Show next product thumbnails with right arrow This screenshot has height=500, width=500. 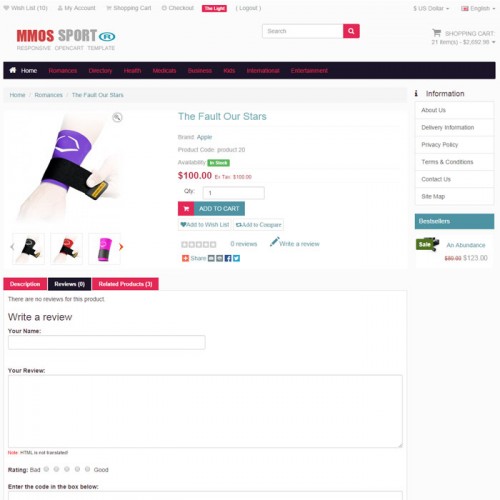(x=121, y=247)
